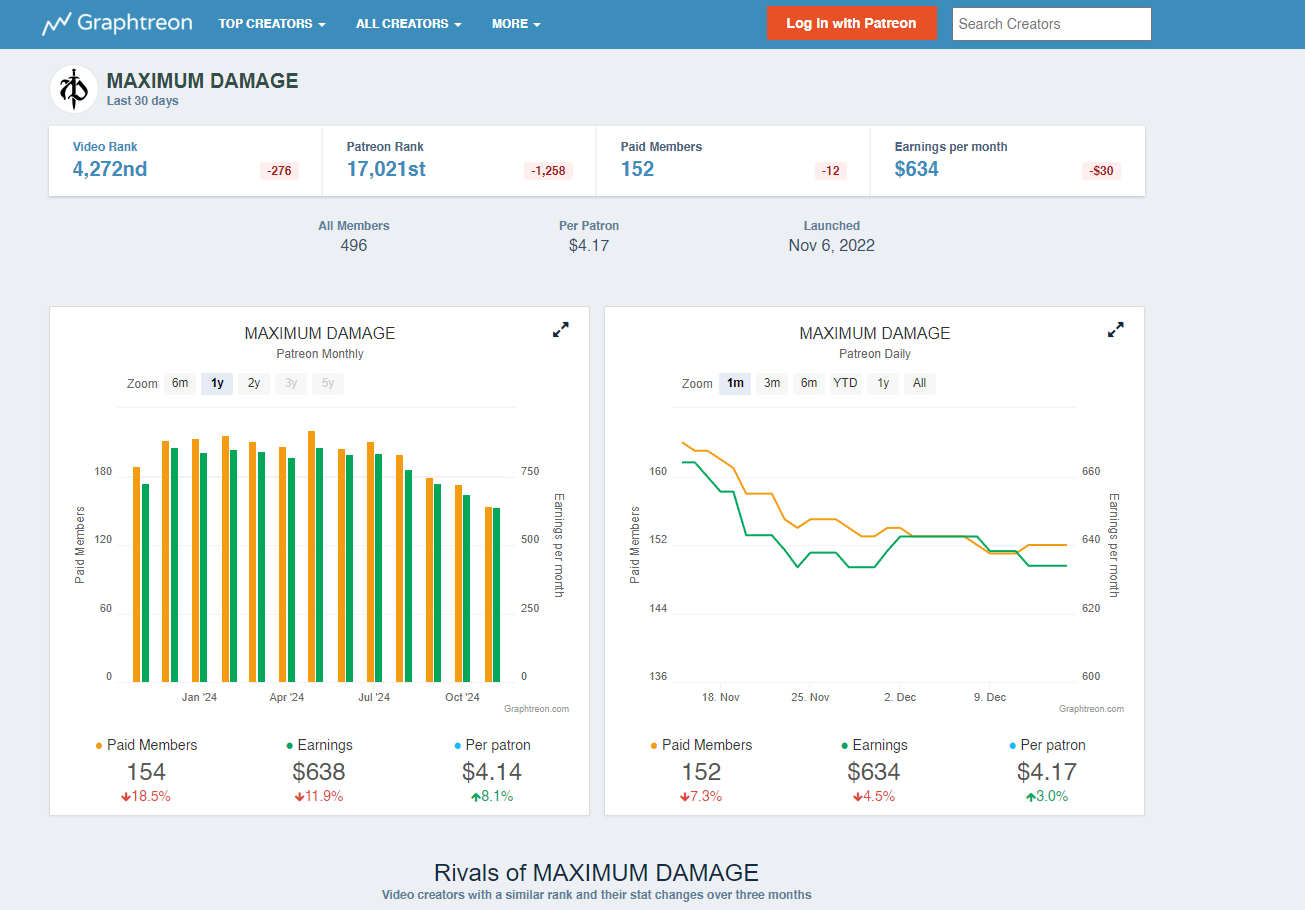The image size is (1305, 910).
Task: Open the MAXIMUM DAMAGE creator avatar
Action: point(74,89)
